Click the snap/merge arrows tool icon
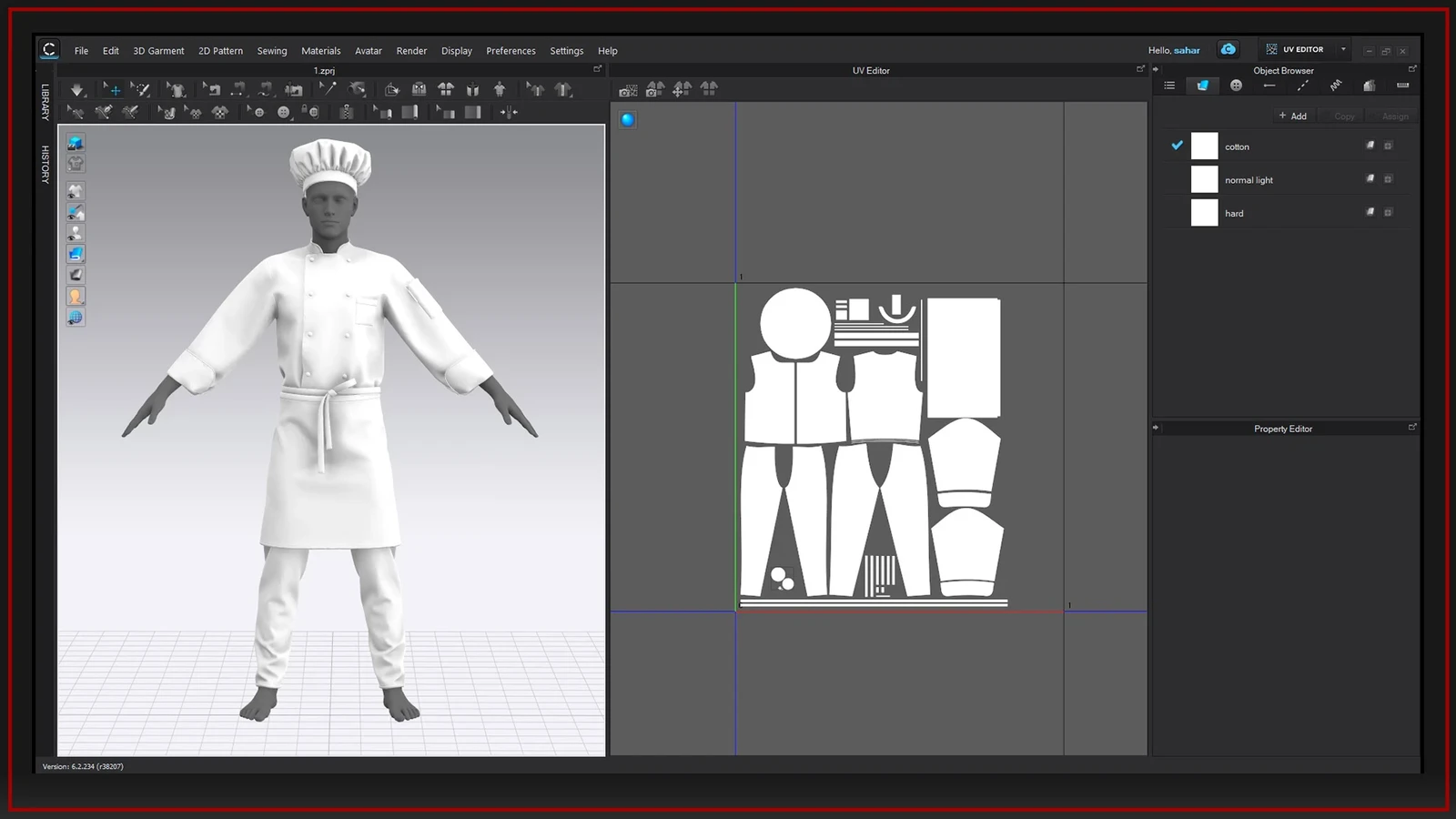This screenshot has height=819, width=1456. (x=509, y=112)
